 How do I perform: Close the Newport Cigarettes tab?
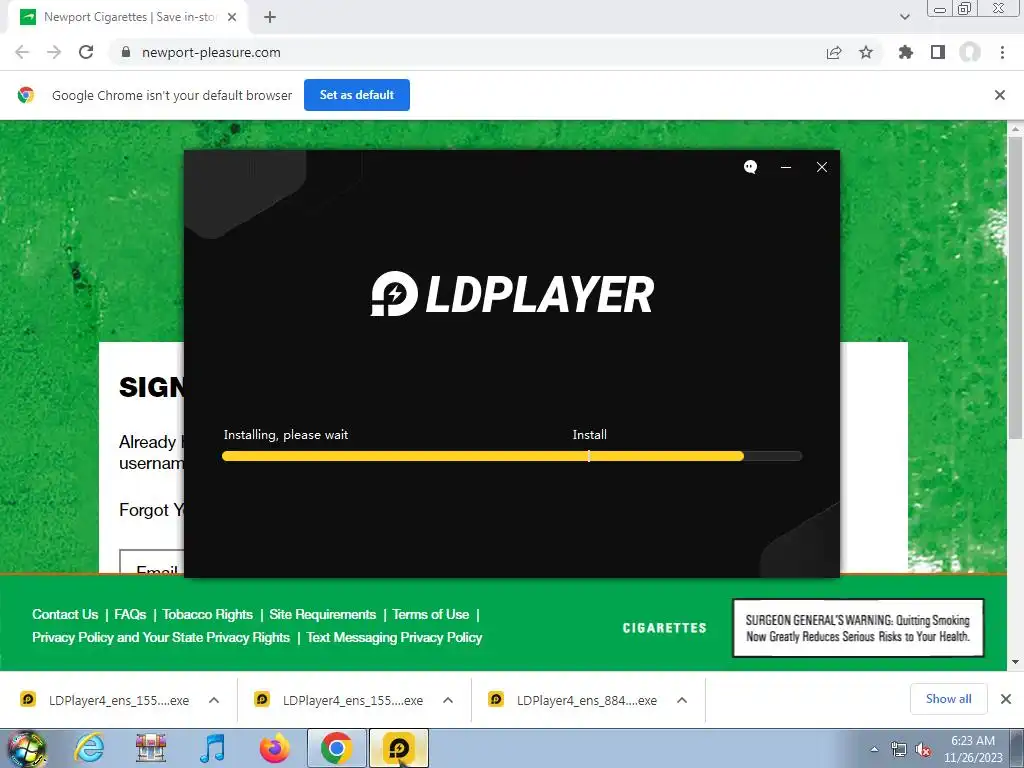tap(232, 17)
